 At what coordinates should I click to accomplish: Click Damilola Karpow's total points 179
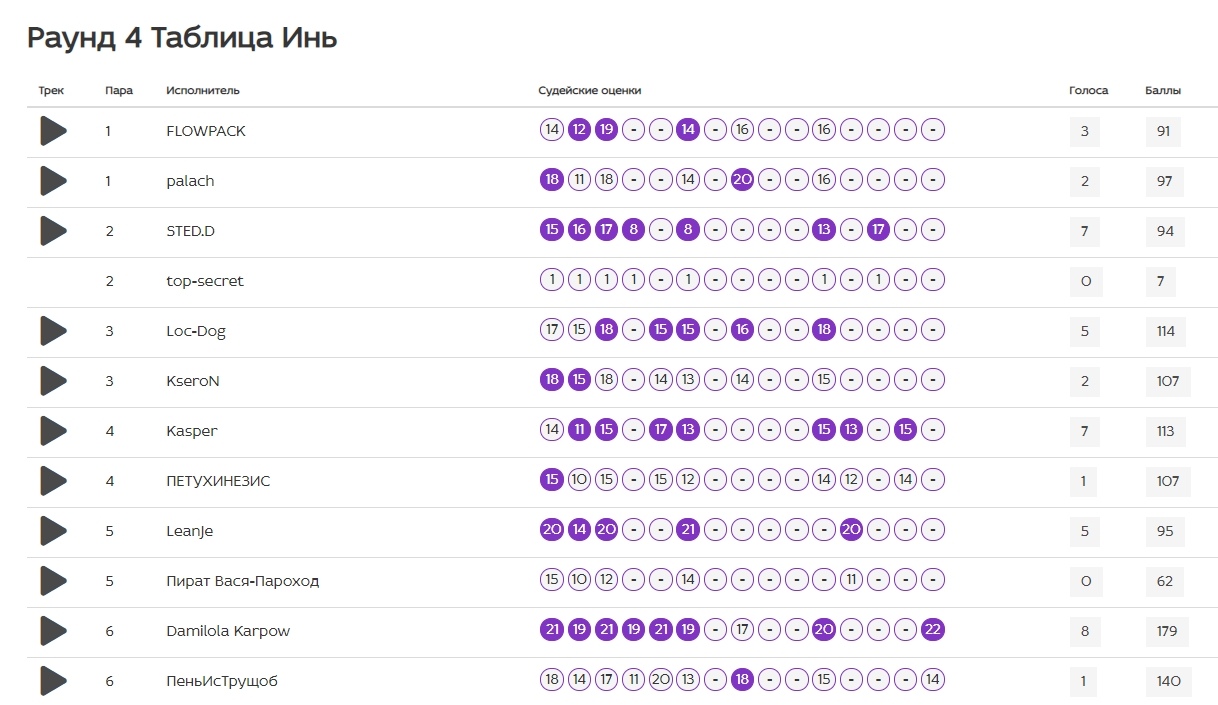click(x=1166, y=631)
